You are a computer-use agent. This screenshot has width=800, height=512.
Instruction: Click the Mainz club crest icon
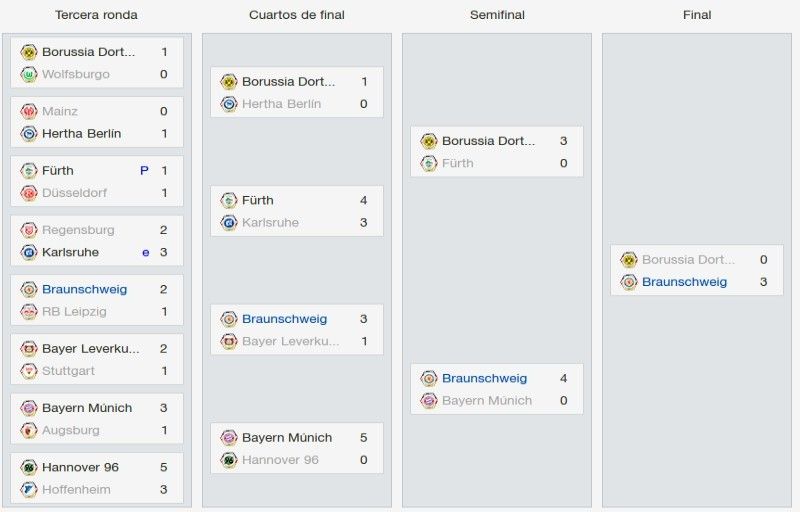pyautogui.click(x=29, y=111)
